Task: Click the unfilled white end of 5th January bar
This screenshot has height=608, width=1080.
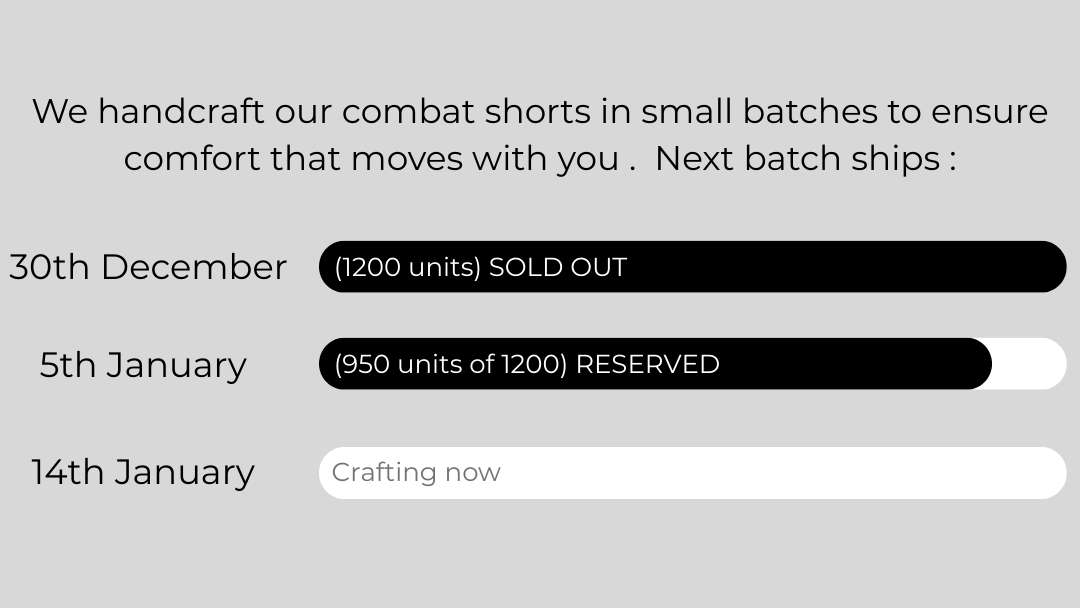Action: click(1030, 364)
